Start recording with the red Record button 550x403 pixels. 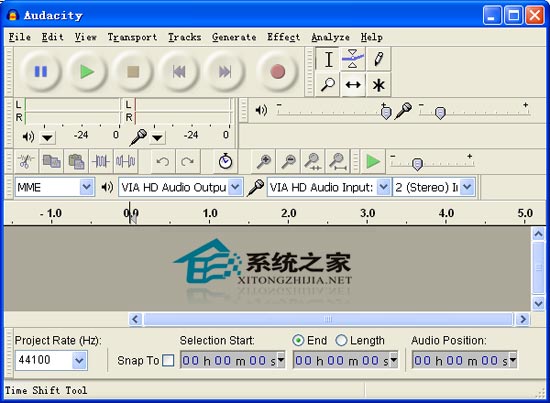pos(277,72)
